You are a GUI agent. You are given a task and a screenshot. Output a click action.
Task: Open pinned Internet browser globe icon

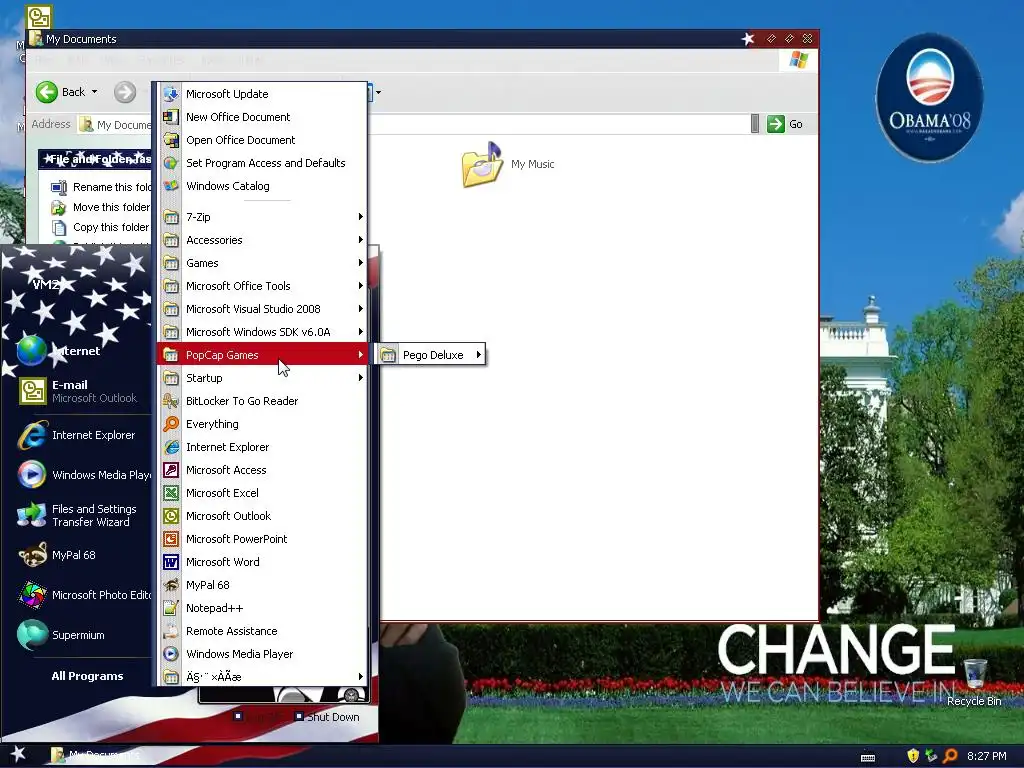pyautogui.click(x=31, y=351)
